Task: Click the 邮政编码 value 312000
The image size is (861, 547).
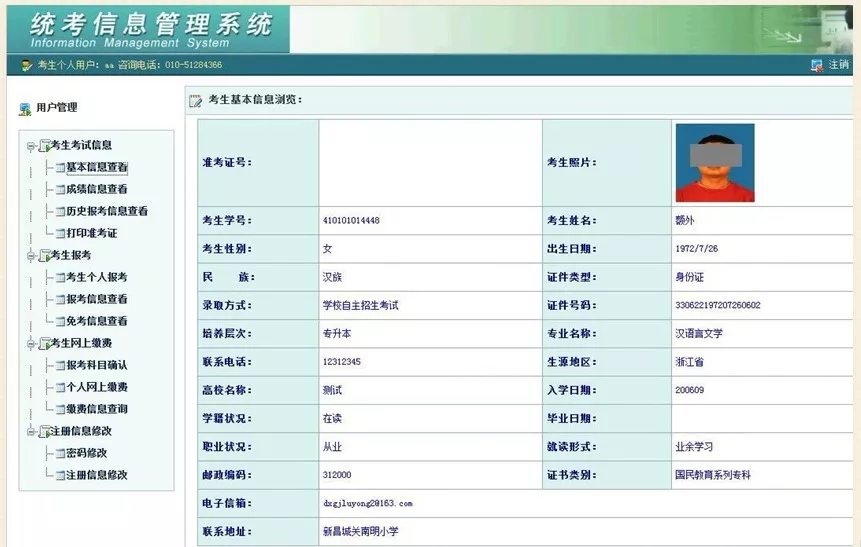Action: click(337, 475)
